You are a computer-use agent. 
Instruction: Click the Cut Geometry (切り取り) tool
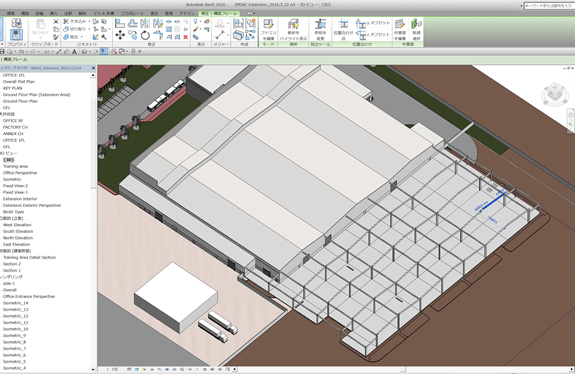pyautogui.click(x=75, y=29)
